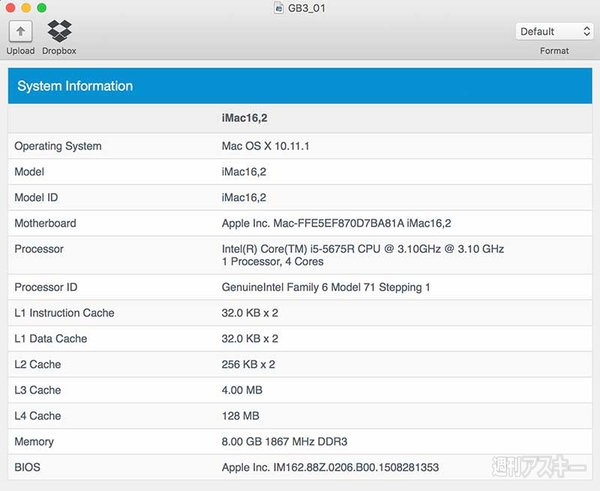Select the Mac-FFE5EF870D7BA81A motherboard value
Viewport: 600px width, 491px height.
pyautogui.click(x=336, y=223)
